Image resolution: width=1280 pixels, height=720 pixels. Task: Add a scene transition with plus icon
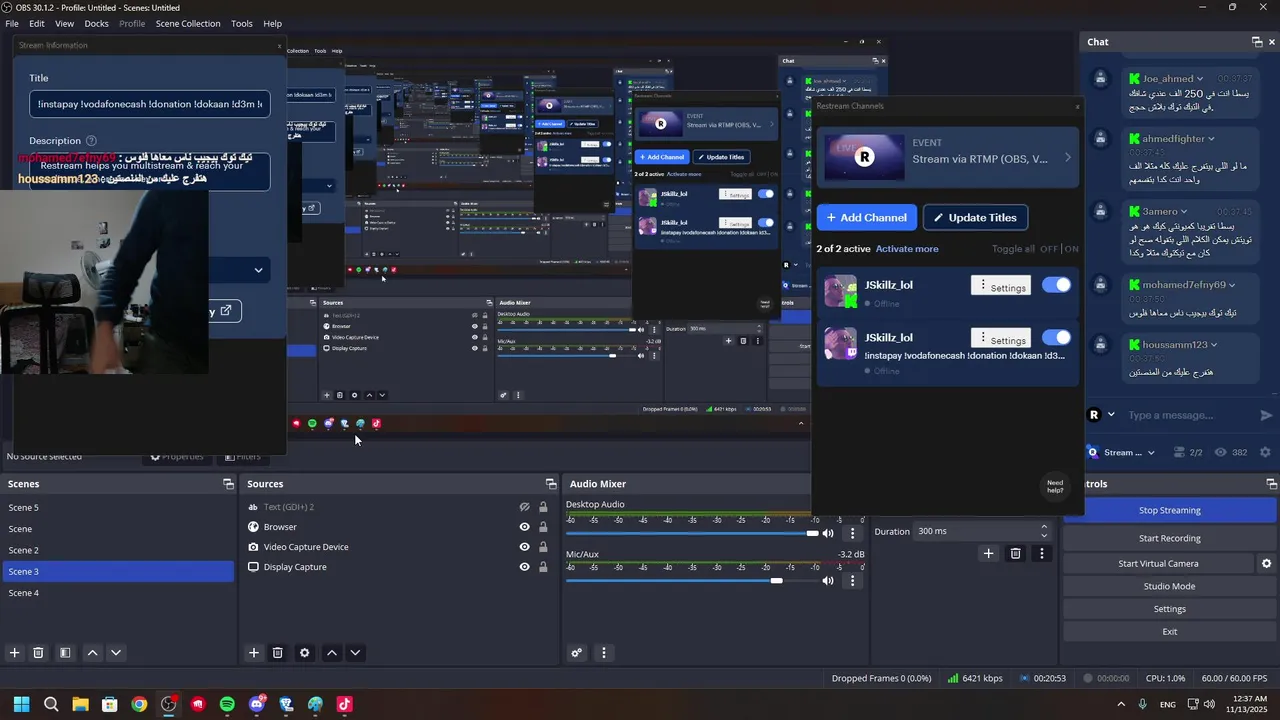click(988, 553)
